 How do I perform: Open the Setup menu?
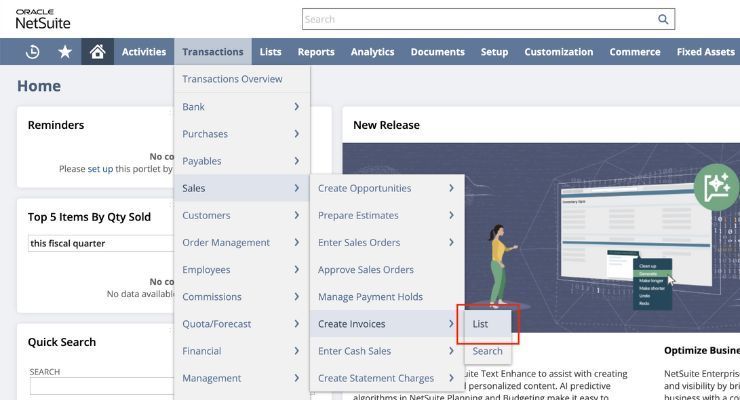pyautogui.click(x=494, y=52)
